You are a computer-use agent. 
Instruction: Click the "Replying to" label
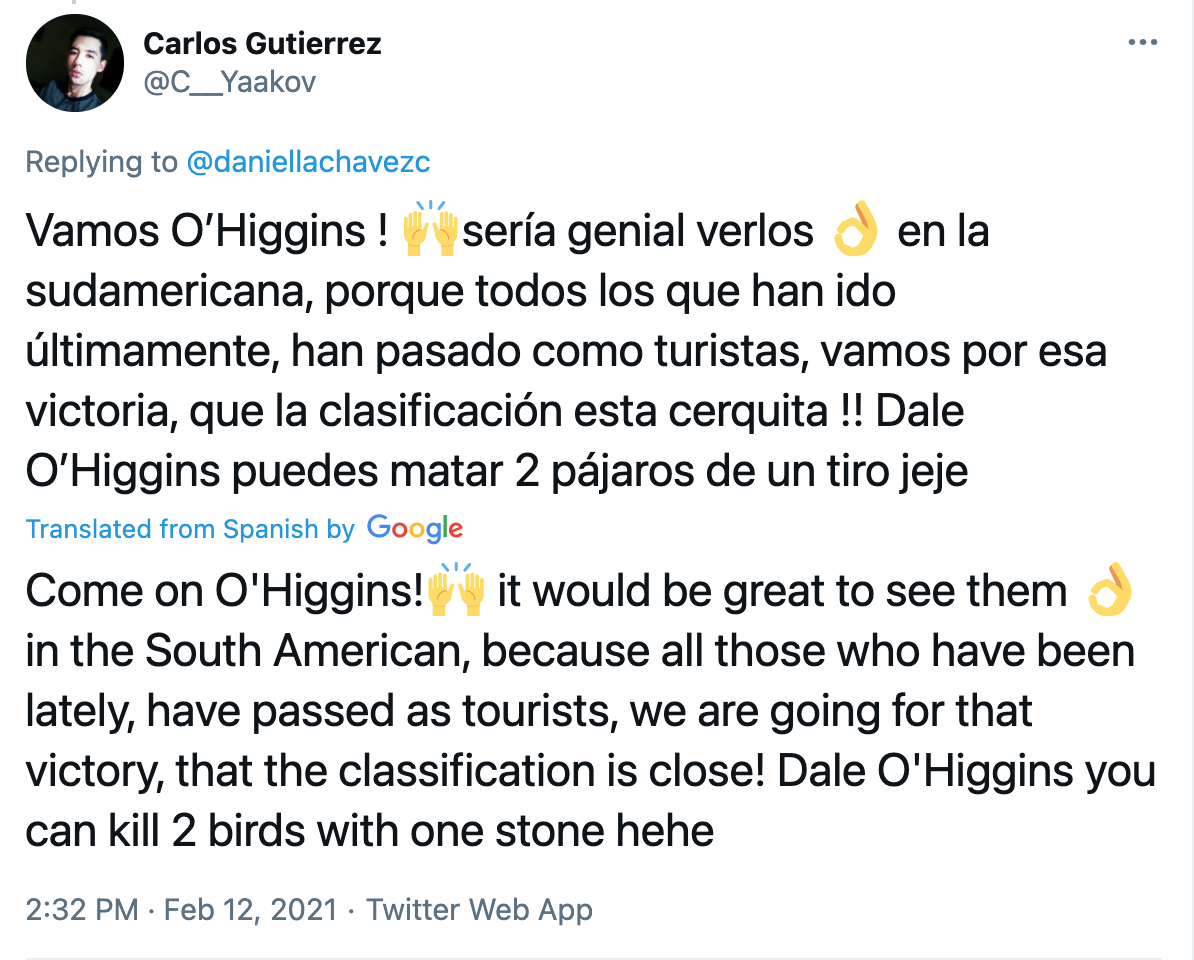click(101, 161)
